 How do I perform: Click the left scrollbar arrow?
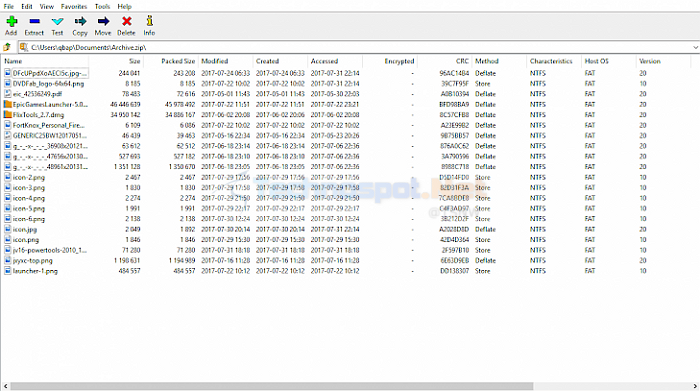tap(5, 386)
